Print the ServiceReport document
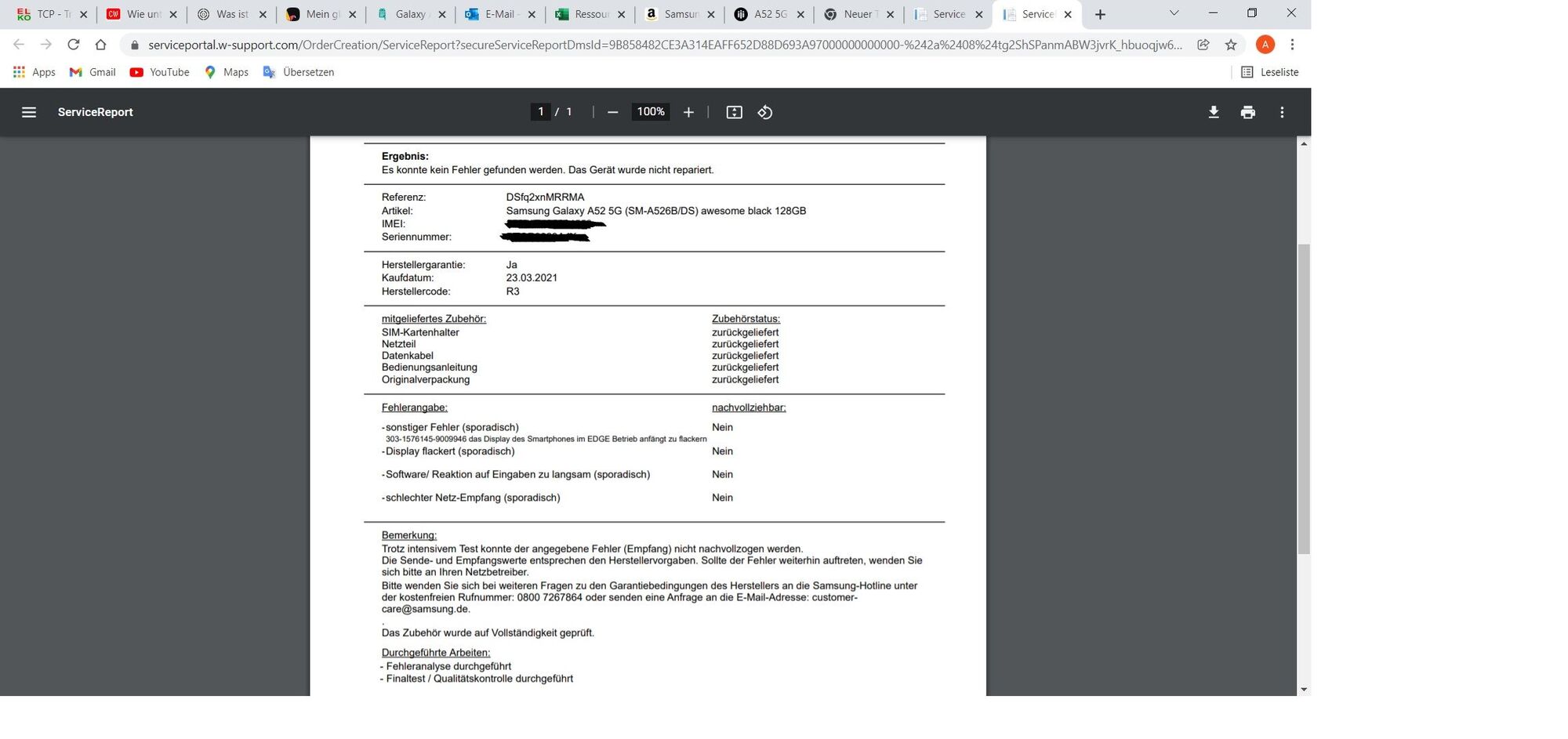1568x739 pixels. (x=1248, y=112)
